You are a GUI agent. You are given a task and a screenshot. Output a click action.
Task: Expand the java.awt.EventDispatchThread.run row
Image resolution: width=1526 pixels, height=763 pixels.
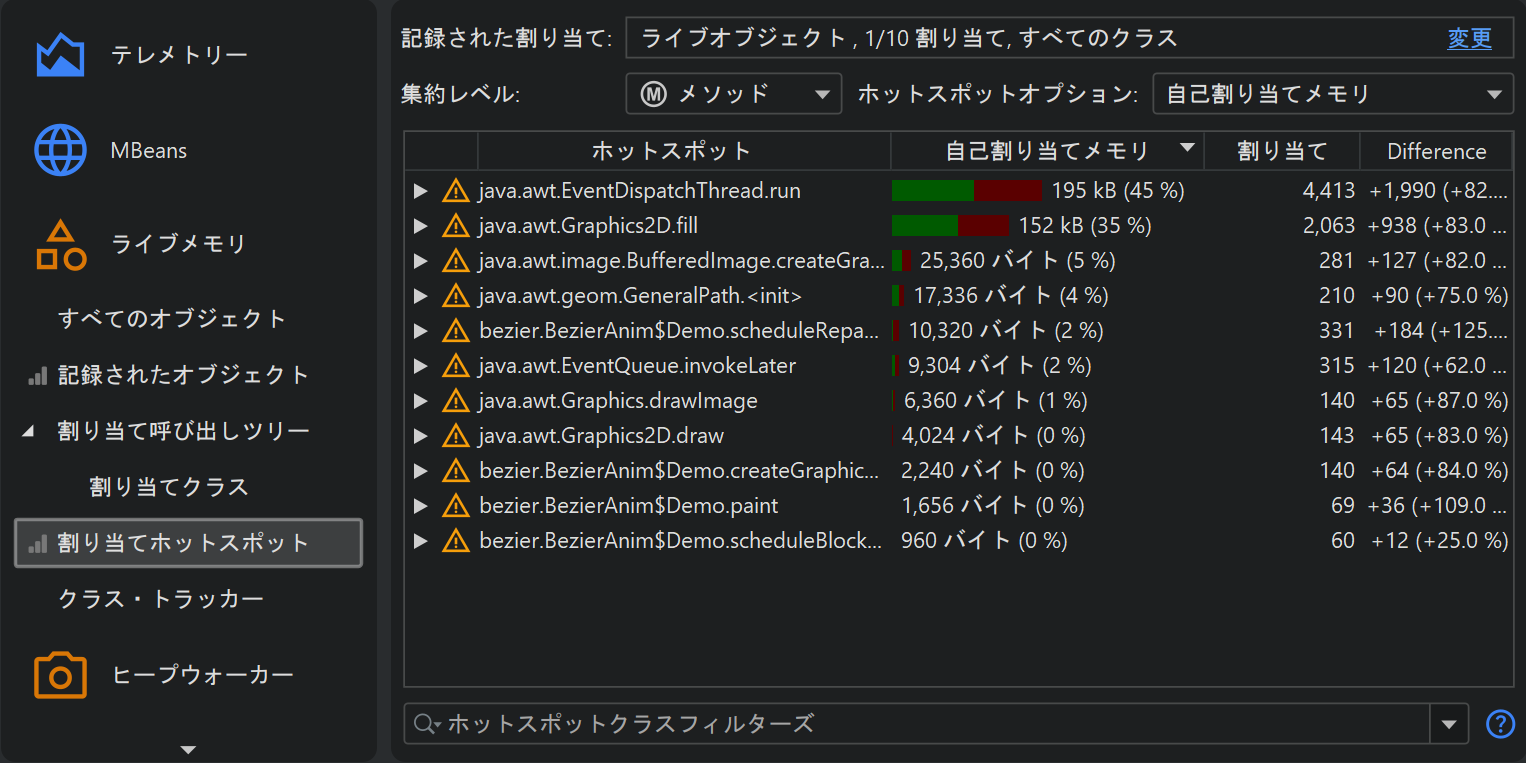click(x=421, y=191)
